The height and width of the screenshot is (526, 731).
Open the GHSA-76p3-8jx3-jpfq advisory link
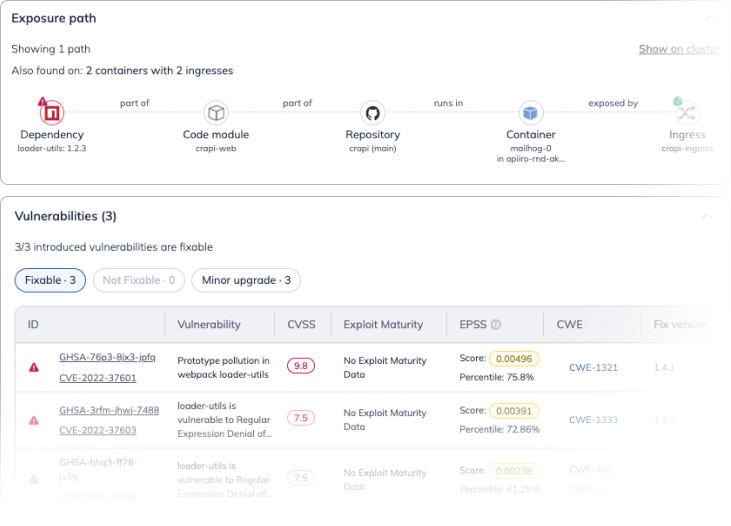(107, 357)
